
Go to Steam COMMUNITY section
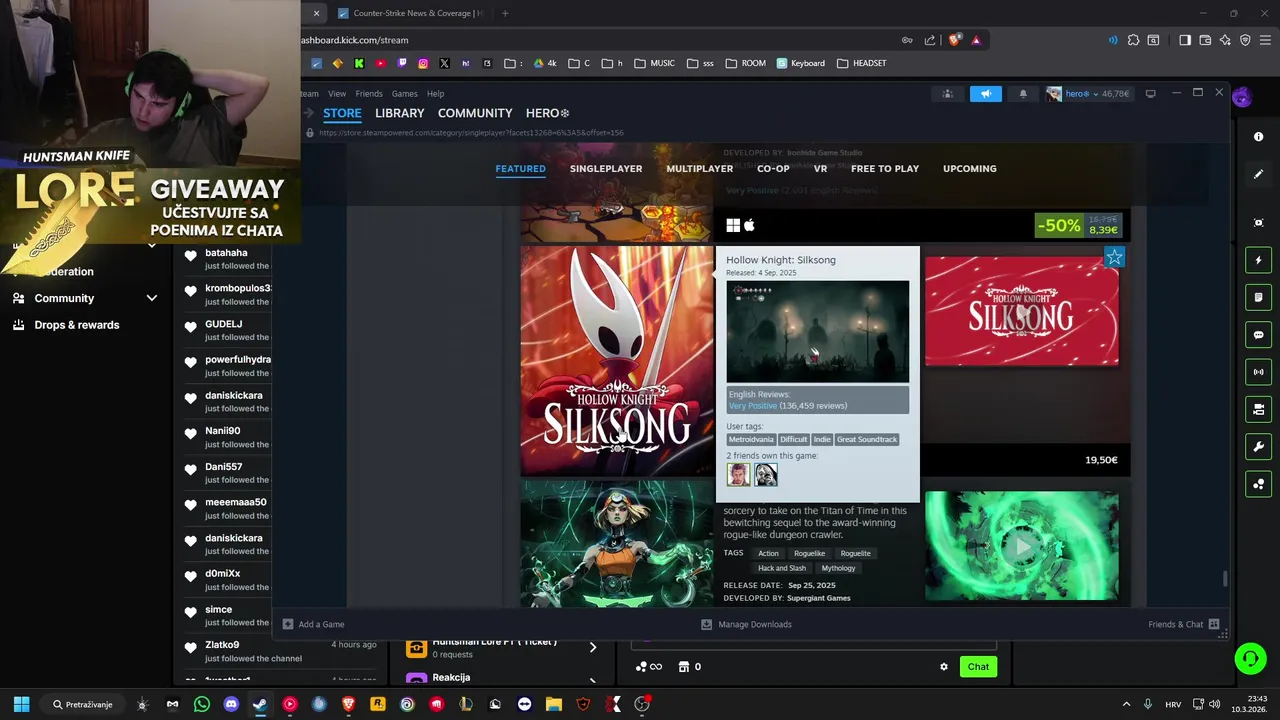pos(475,113)
